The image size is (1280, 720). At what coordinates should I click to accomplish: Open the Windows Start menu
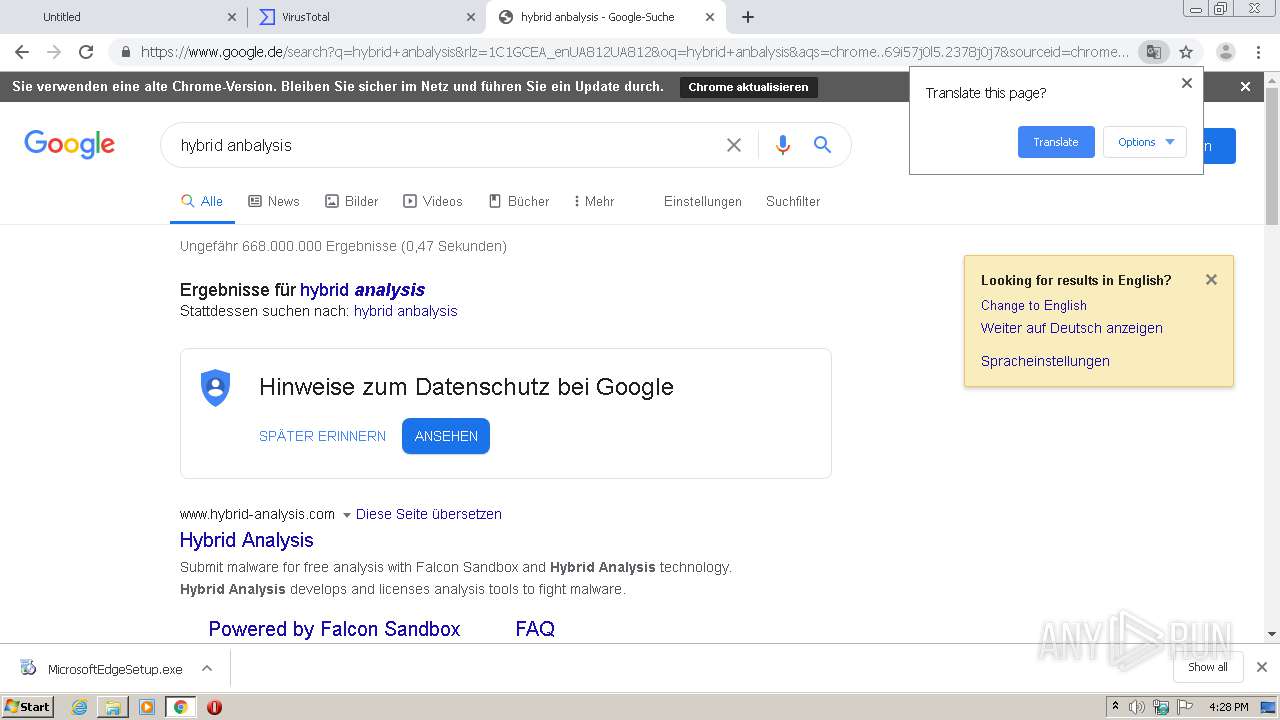[x=27, y=707]
